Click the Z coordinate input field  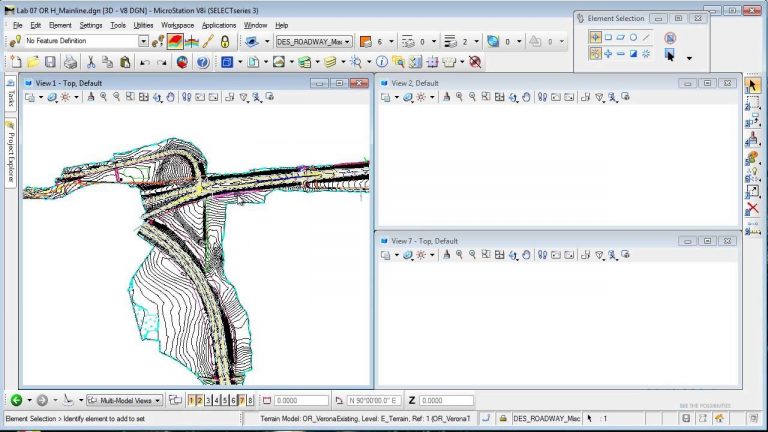point(448,400)
